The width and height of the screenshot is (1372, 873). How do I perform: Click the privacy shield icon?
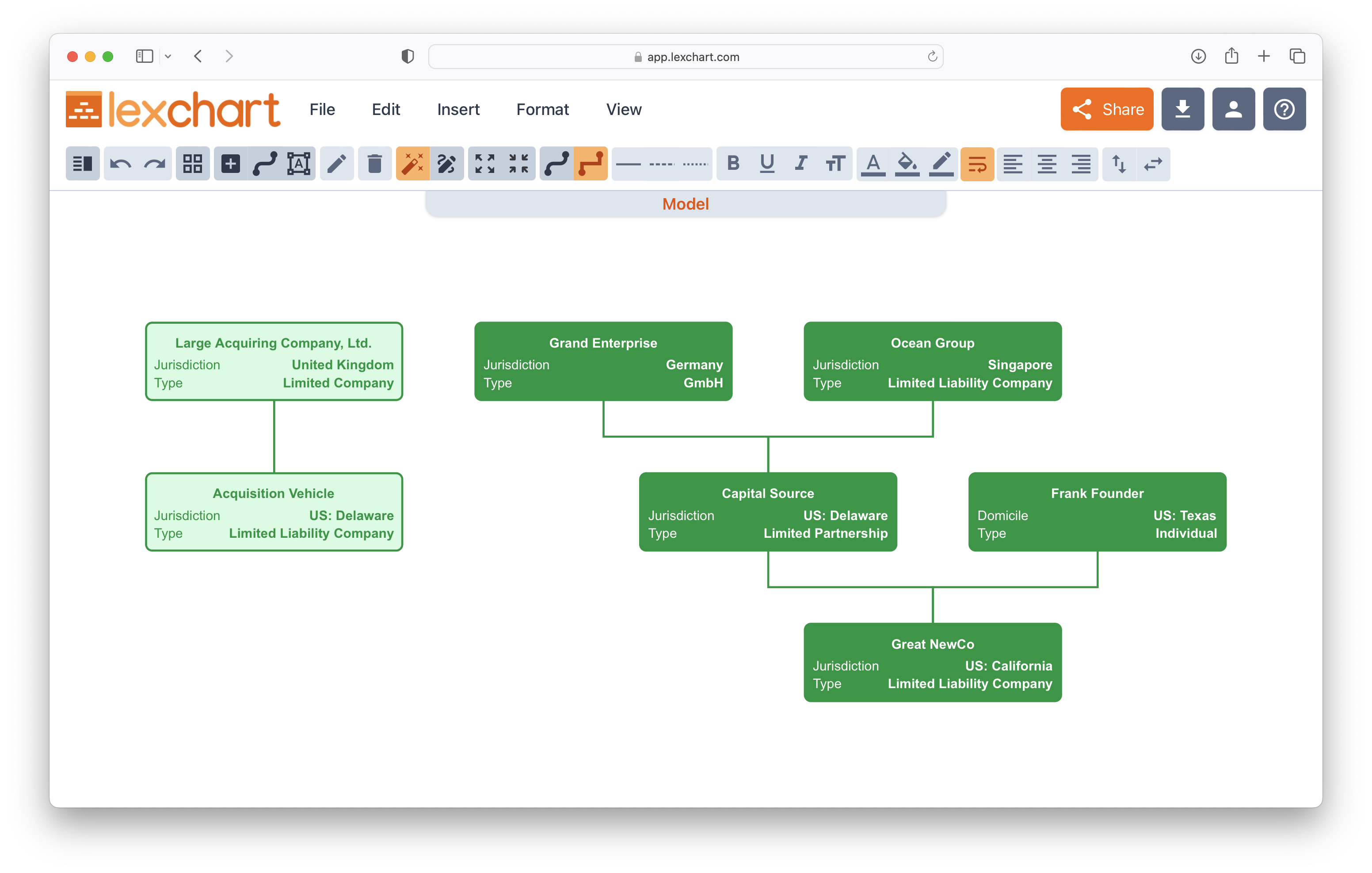click(x=408, y=57)
